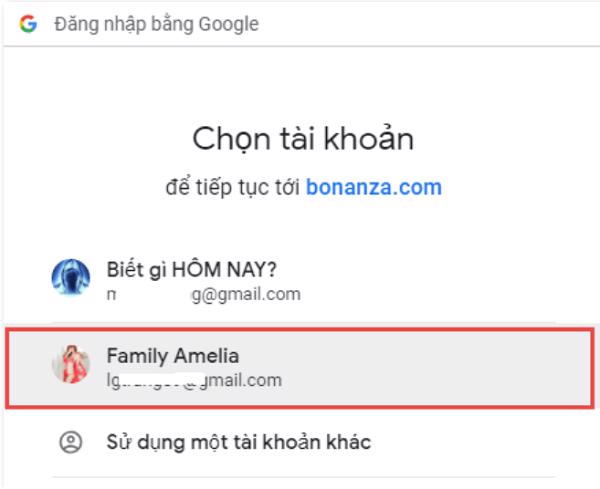600x489 pixels.
Task: Click the Gmail address under Family Amelia
Action: click(194, 380)
